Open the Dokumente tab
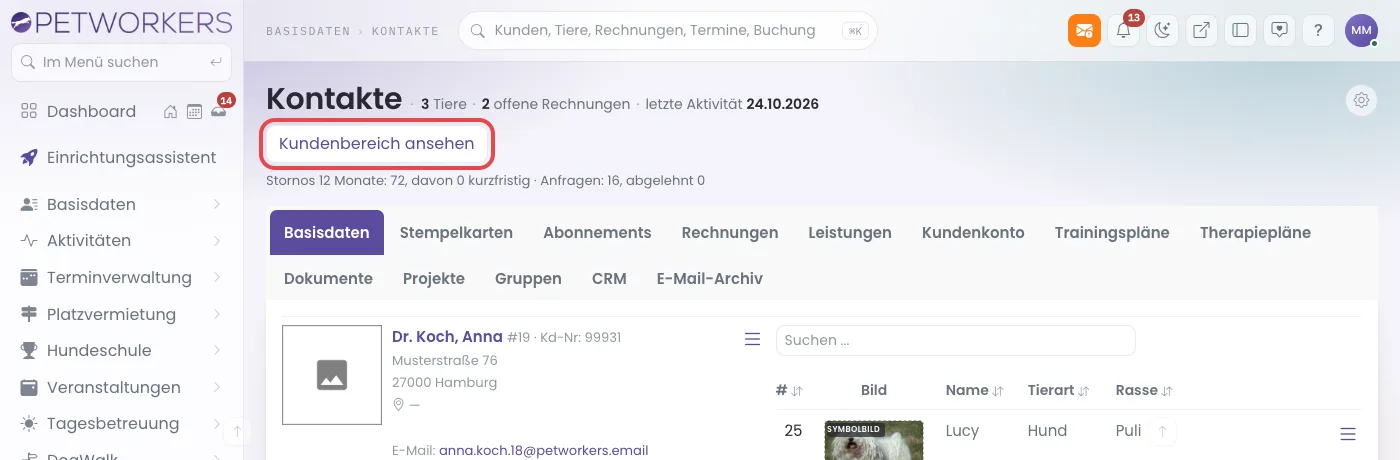1400x460 pixels. (328, 279)
